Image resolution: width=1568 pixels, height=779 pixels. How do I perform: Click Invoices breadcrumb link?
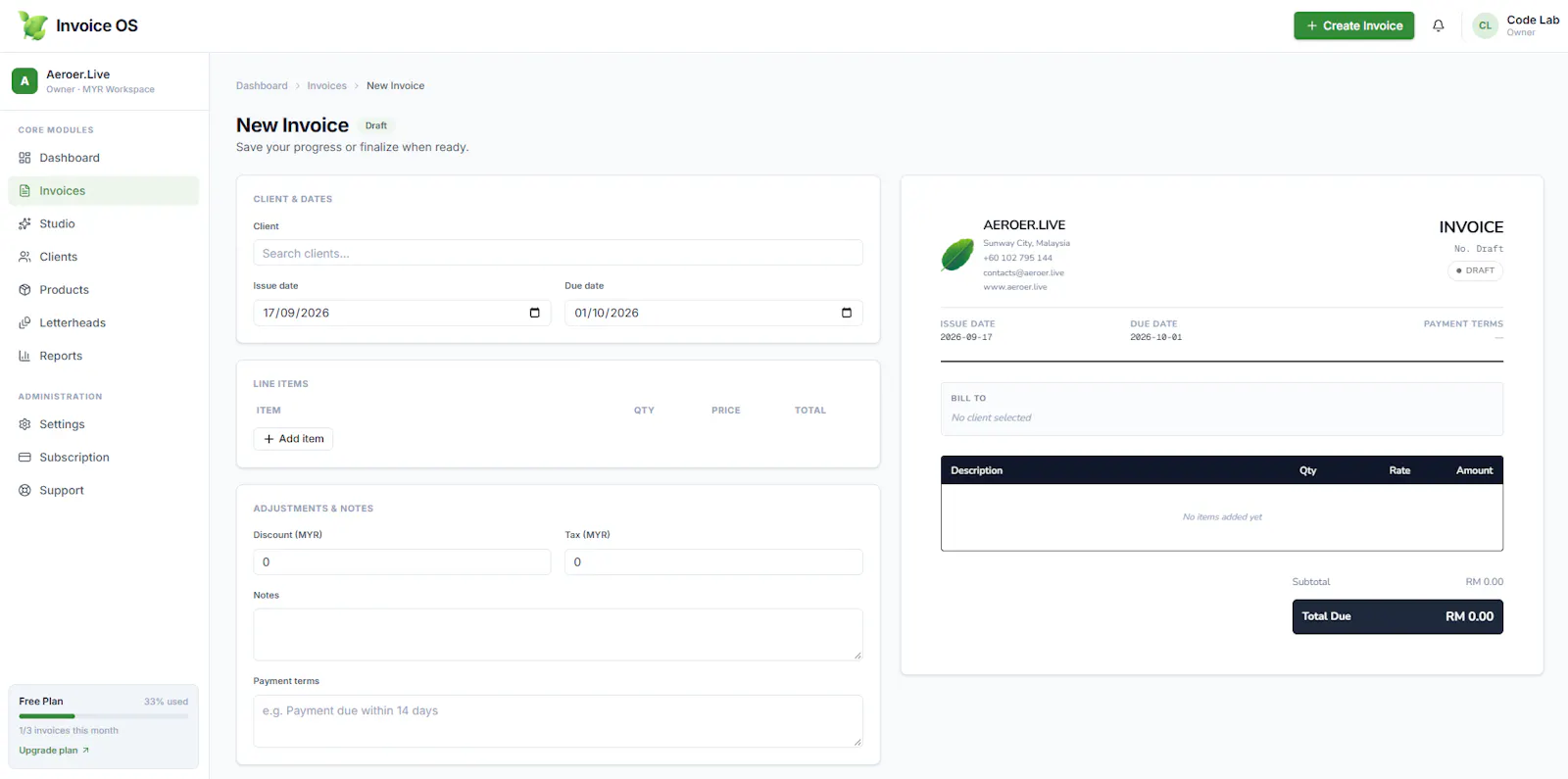[326, 86]
